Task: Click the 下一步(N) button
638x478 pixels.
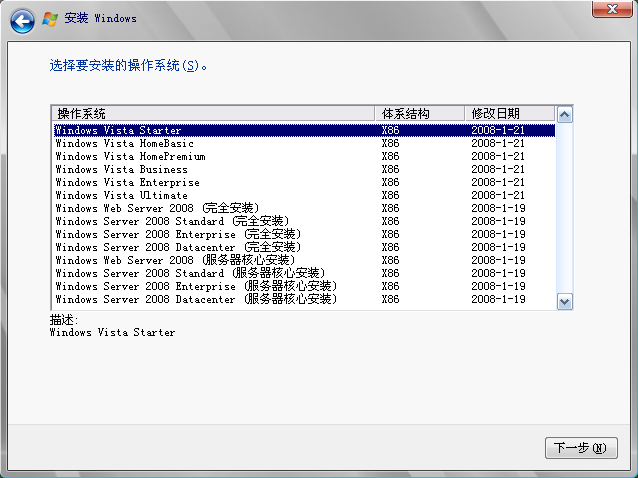Action: [581, 448]
